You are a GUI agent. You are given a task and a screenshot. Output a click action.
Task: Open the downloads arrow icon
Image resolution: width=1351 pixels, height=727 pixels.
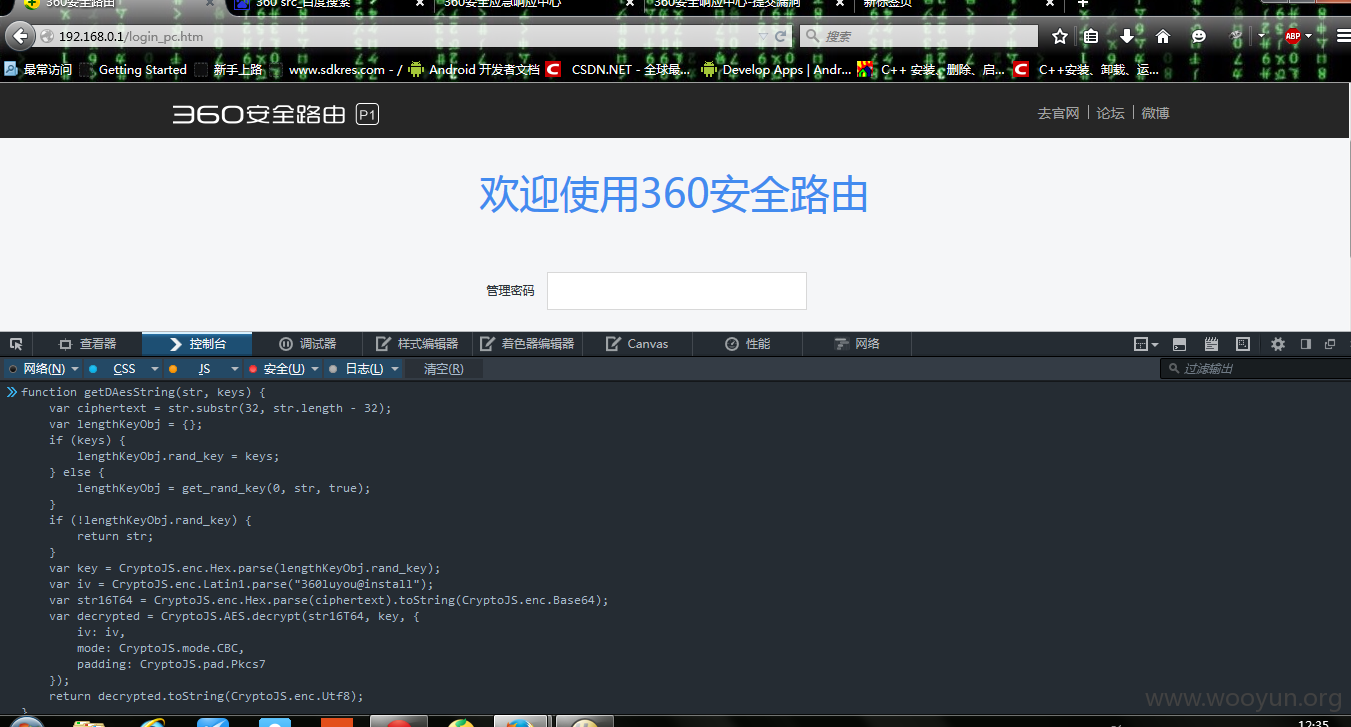click(x=1127, y=36)
